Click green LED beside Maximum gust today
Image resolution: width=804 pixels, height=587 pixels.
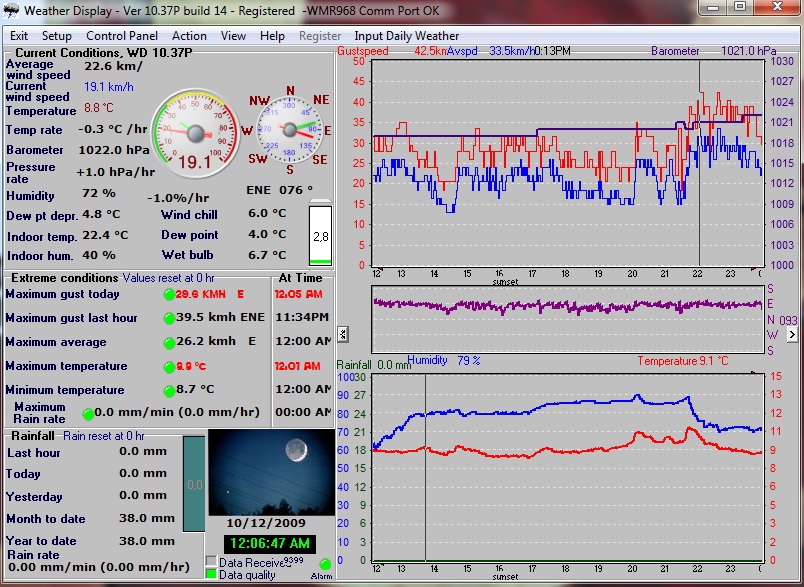(x=169, y=294)
